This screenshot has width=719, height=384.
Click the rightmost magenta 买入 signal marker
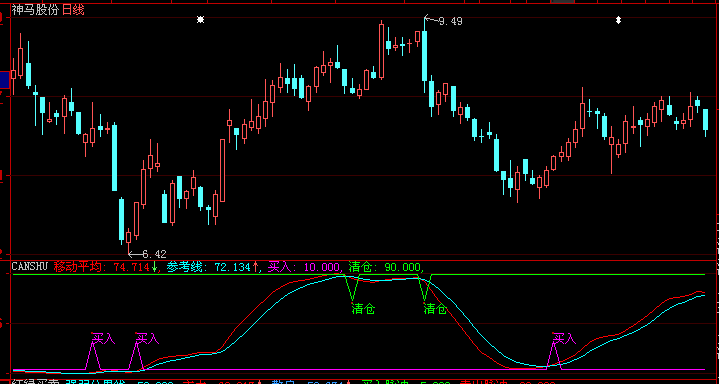pos(564,338)
